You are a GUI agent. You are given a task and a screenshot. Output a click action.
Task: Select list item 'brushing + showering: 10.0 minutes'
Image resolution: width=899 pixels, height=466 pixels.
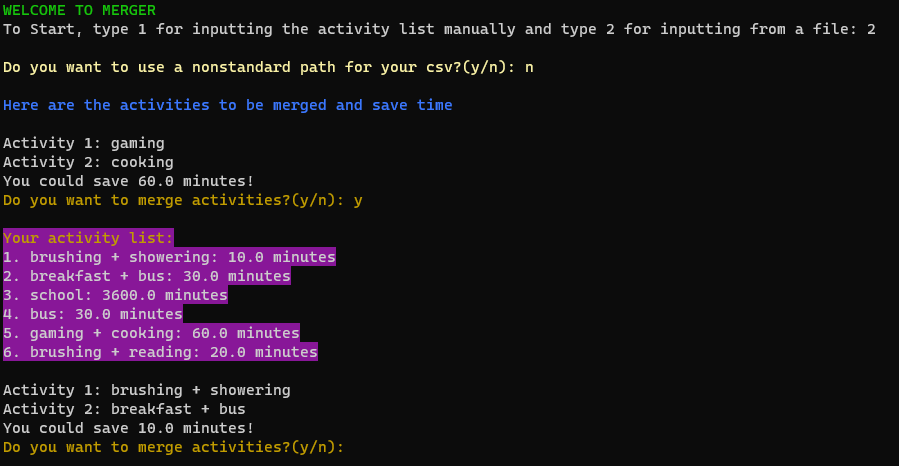click(x=169, y=257)
